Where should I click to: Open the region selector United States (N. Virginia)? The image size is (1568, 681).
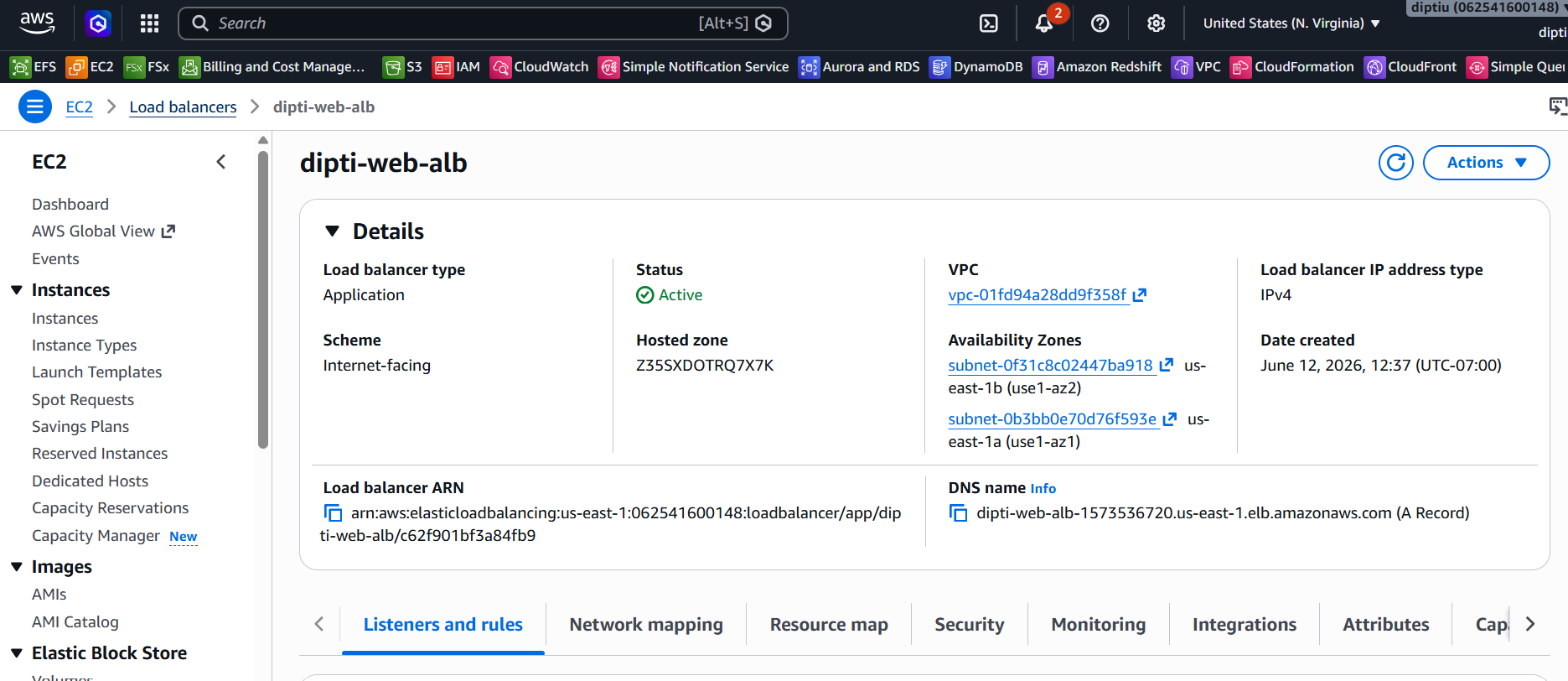1291,23
